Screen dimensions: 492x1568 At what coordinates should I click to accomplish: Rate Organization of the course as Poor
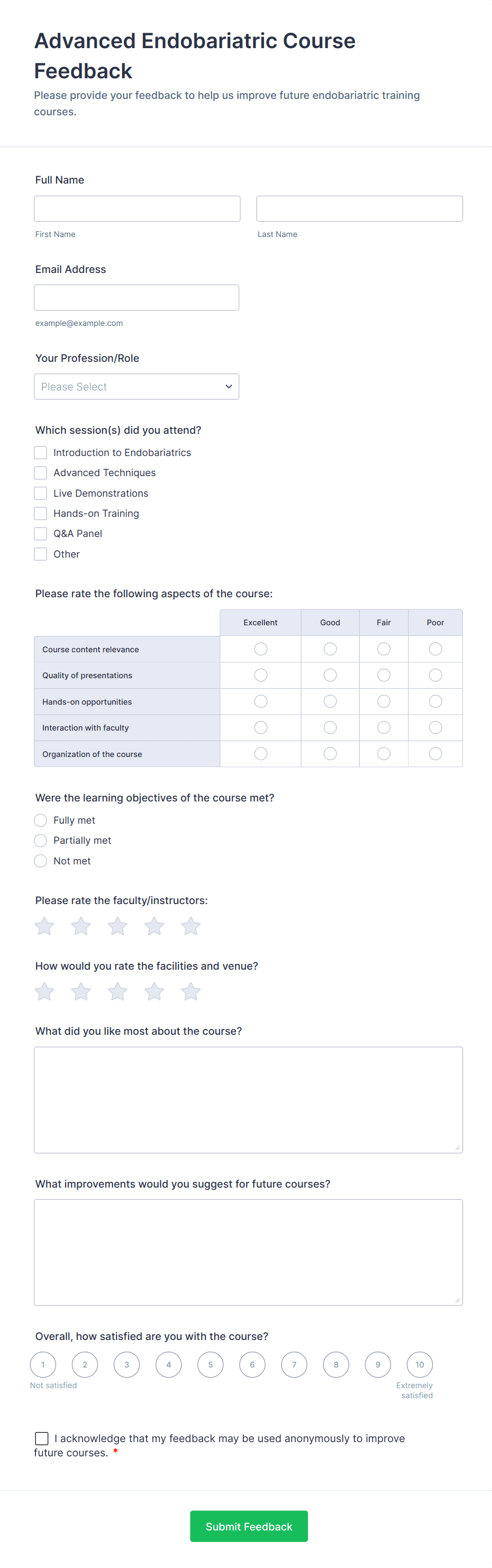pos(435,753)
